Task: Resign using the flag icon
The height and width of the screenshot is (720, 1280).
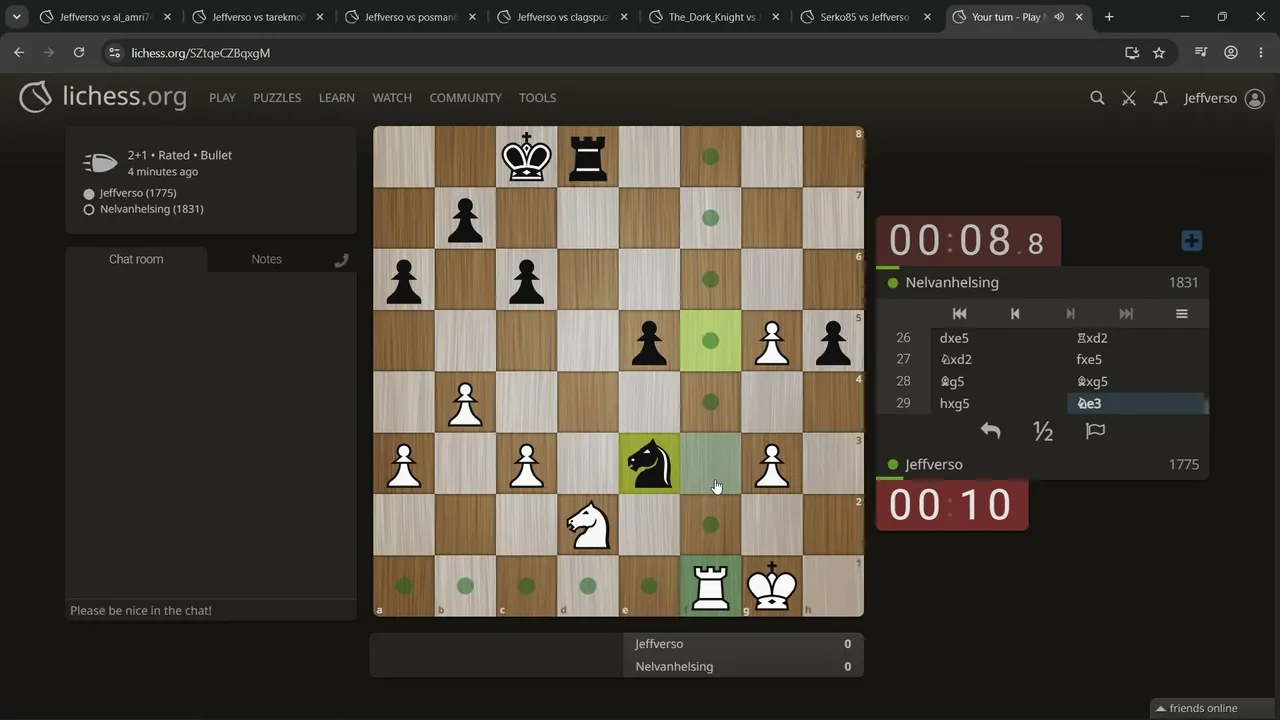Action: coord(1095,431)
